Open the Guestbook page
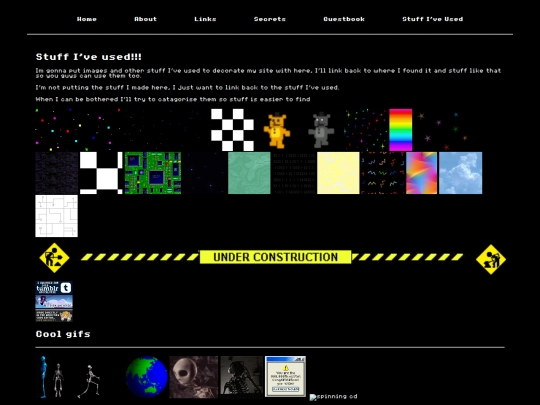The height and width of the screenshot is (405, 540). point(344,19)
